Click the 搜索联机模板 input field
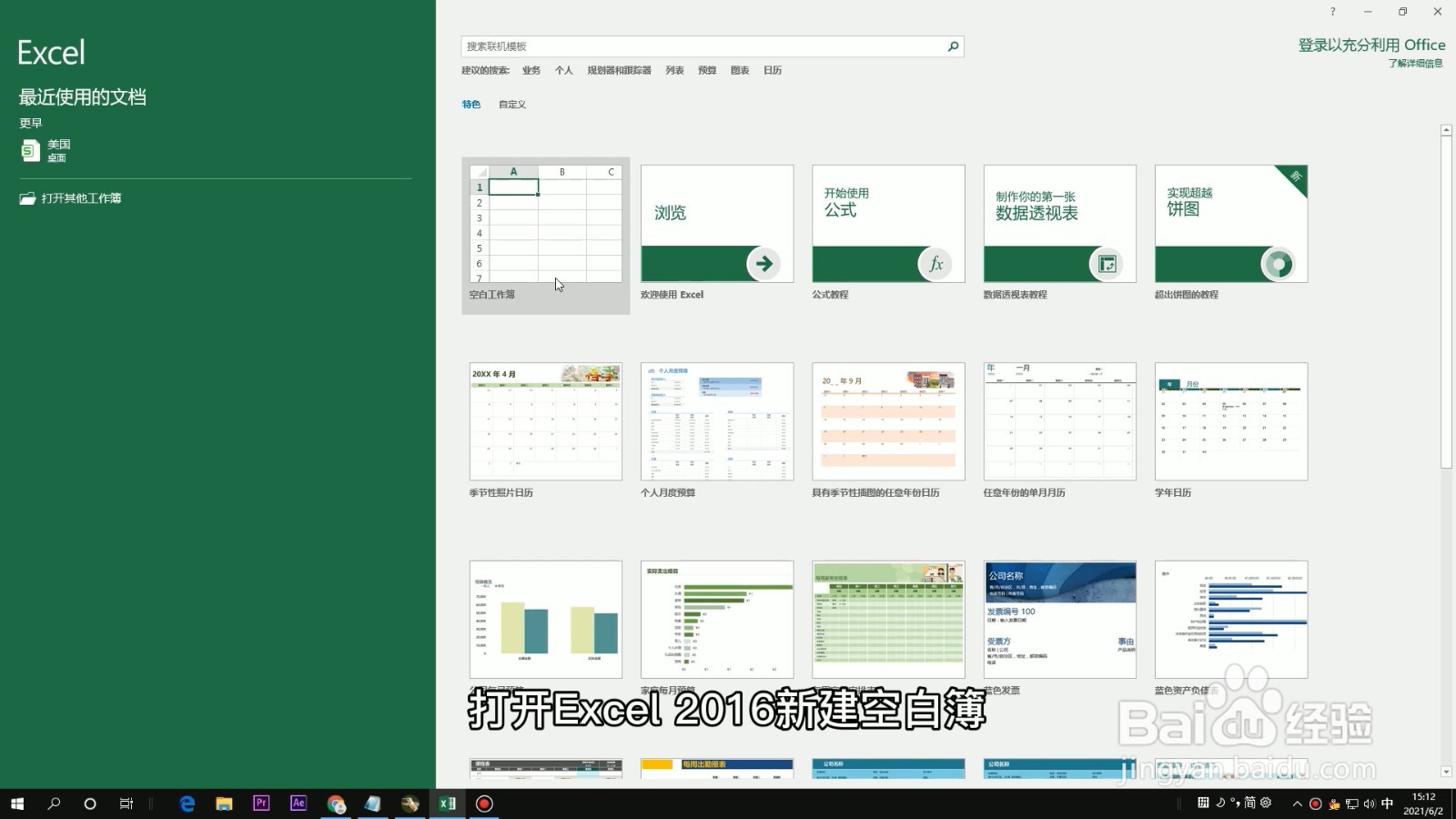1456x819 pixels. point(703,46)
